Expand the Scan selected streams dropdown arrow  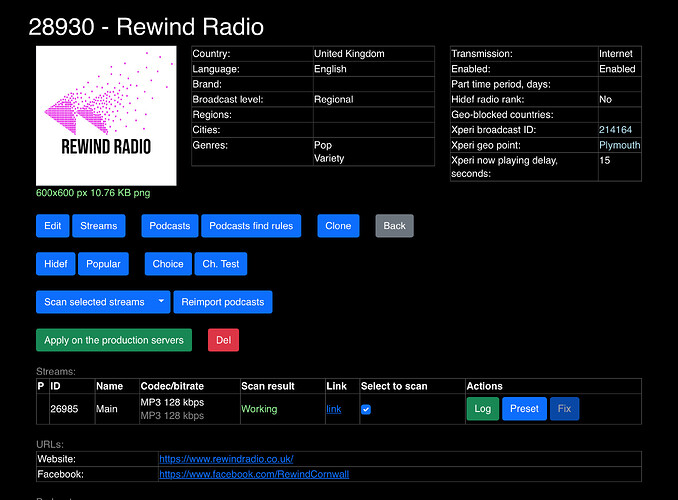coord(161,302)
